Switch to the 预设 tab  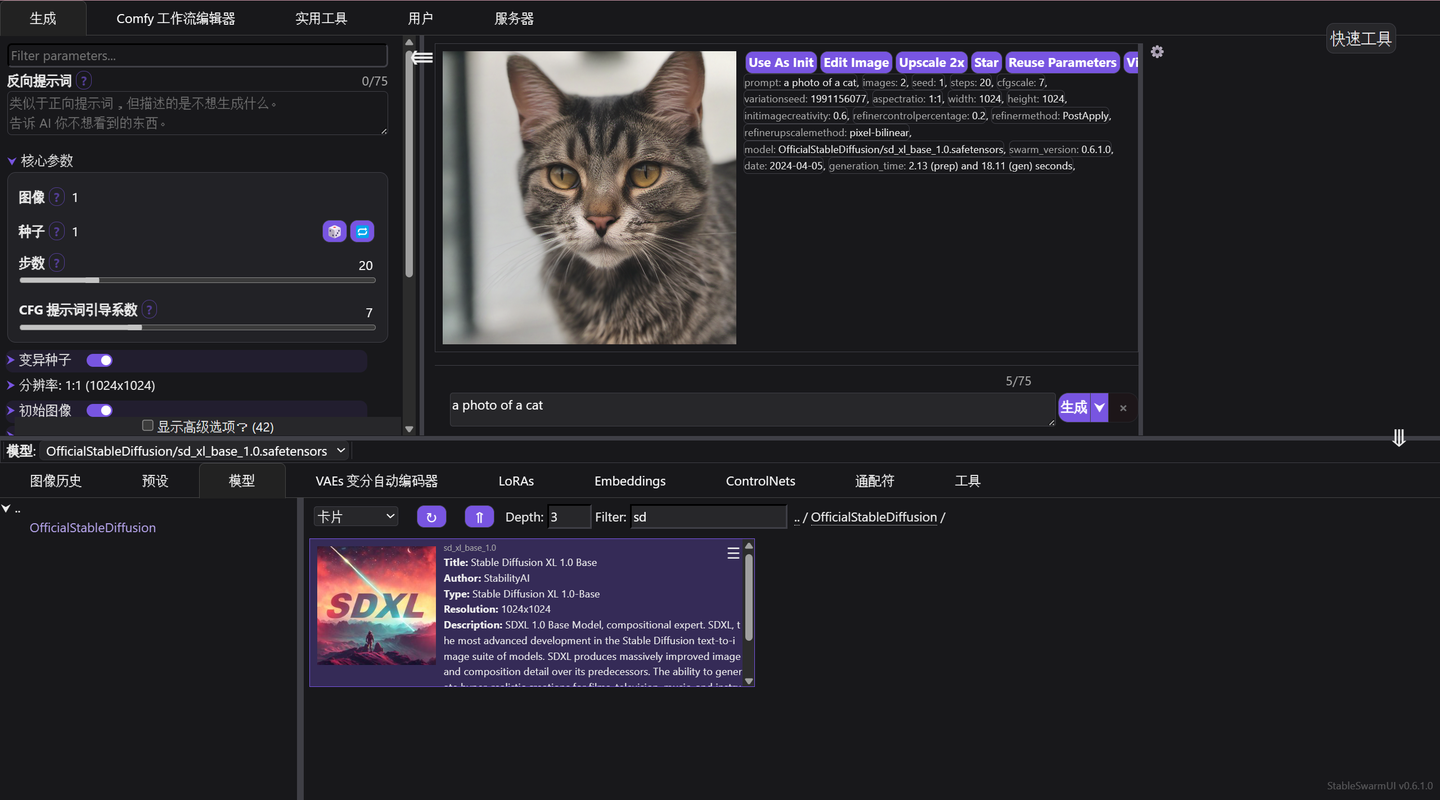click(x=155, y=481)
